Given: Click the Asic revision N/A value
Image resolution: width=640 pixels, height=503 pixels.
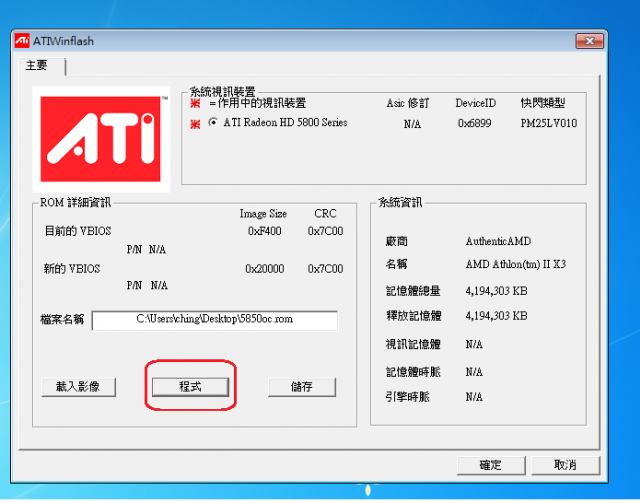Looking at the screenshot, I should pyautogui.click(x=412, y=124).
